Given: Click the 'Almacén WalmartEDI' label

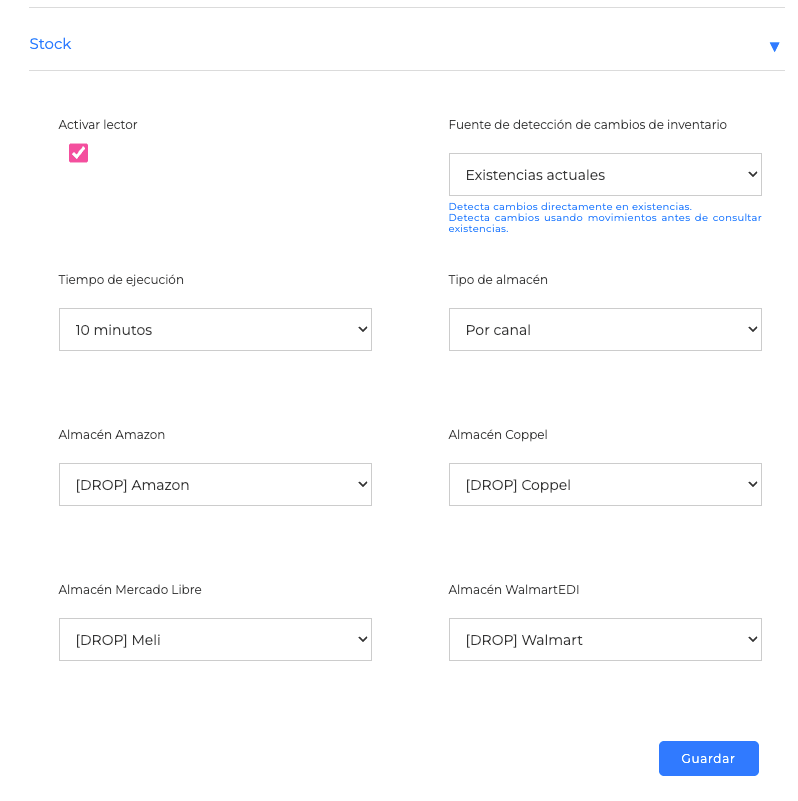Looking at the screenshot, I should click(x=513, y=590).
